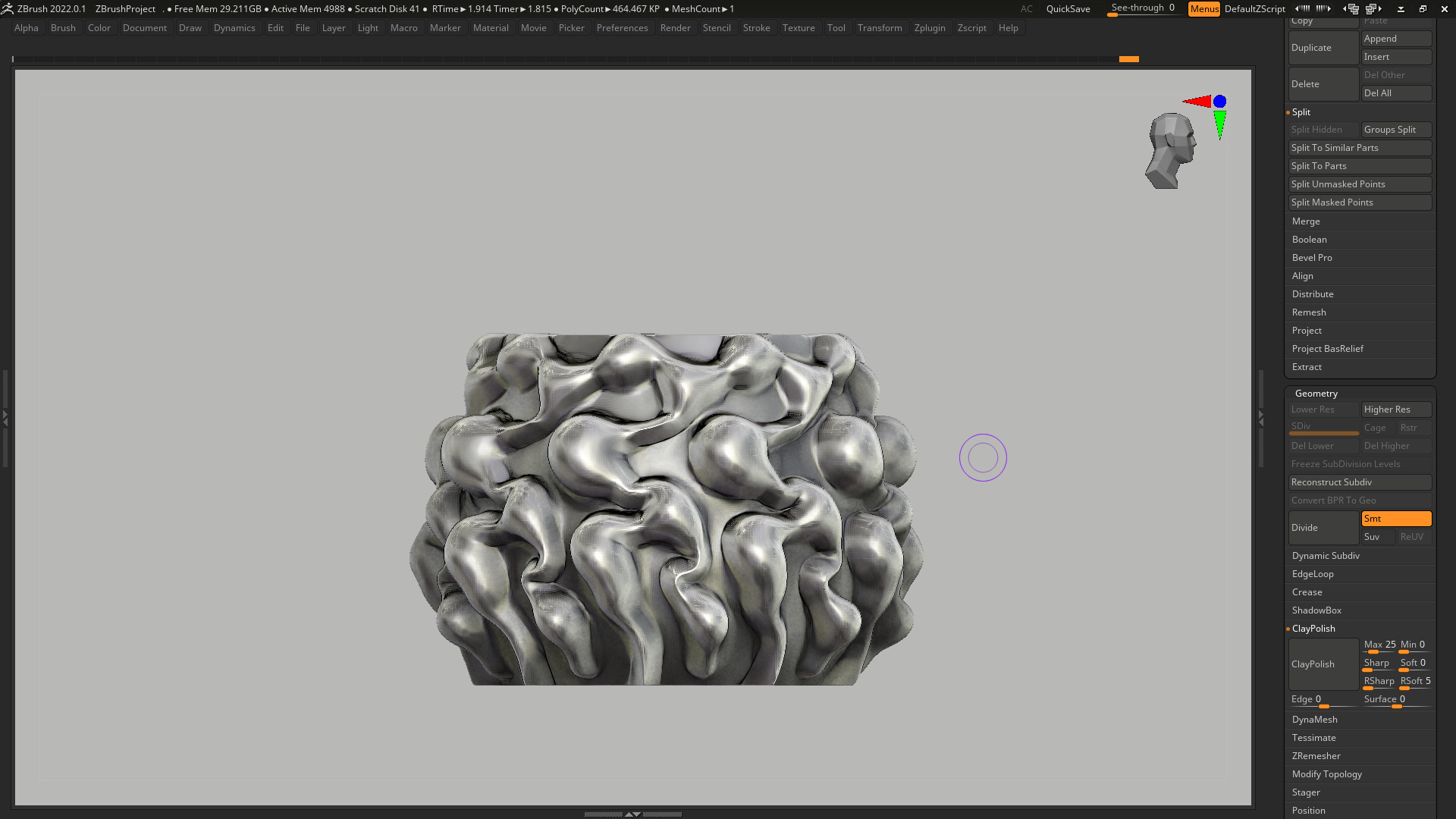The height and width of the screenshot is (819, 1456).
Task: Collapse the ClayPolish section
Action: tap(1313, 629)
